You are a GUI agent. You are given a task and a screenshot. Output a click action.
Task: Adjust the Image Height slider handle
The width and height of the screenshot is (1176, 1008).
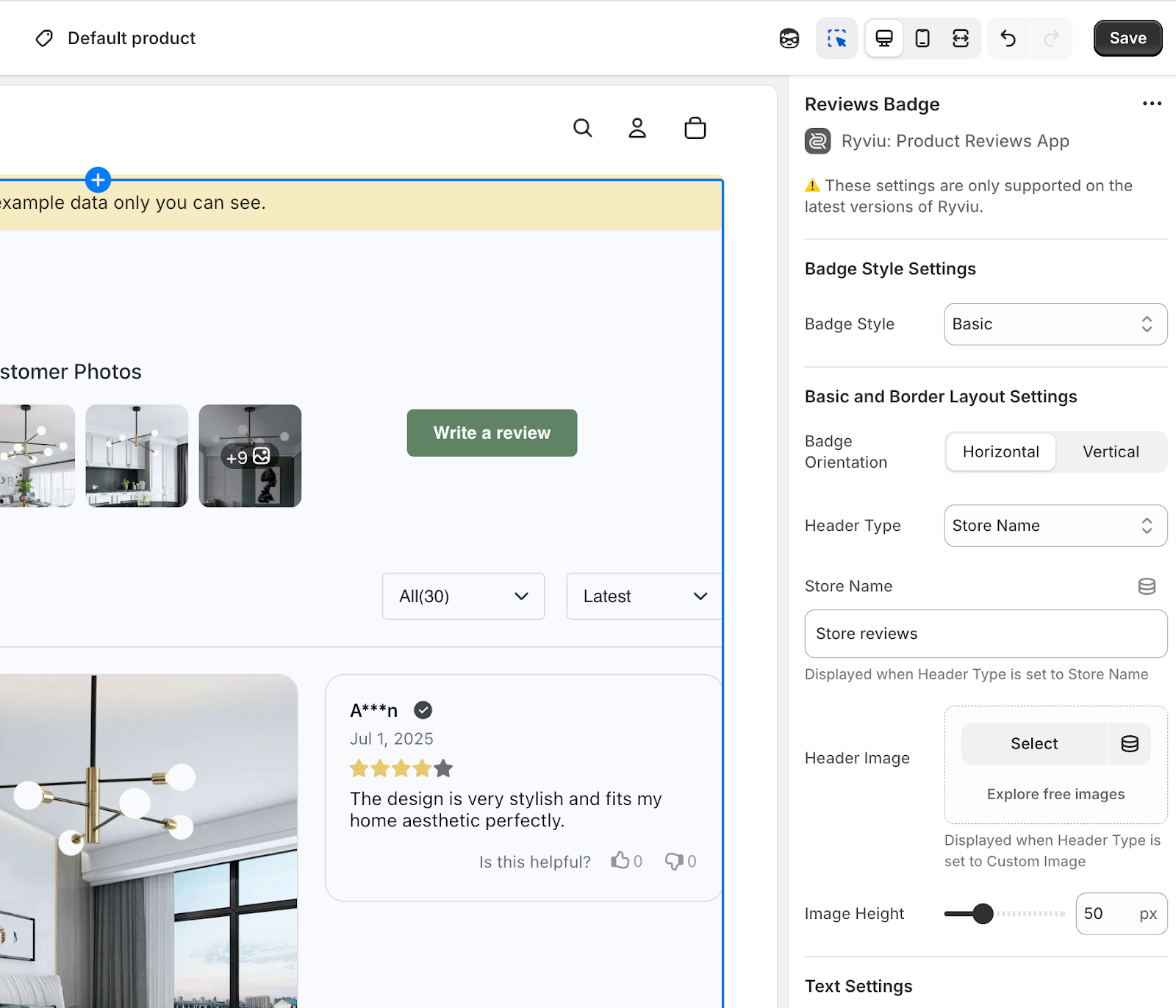pyautogui.click(x=983, y=914)
